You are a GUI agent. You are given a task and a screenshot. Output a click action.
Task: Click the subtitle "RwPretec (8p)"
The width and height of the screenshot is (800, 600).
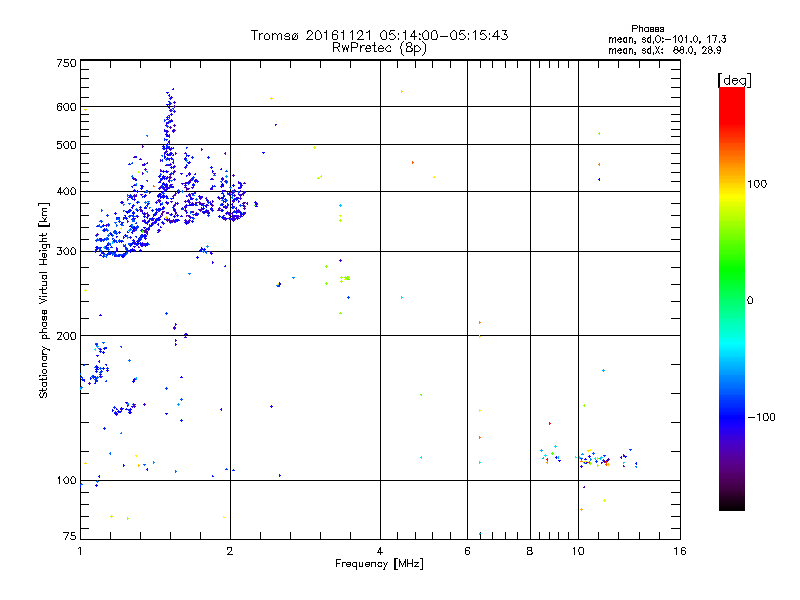[x=379, y=48]
